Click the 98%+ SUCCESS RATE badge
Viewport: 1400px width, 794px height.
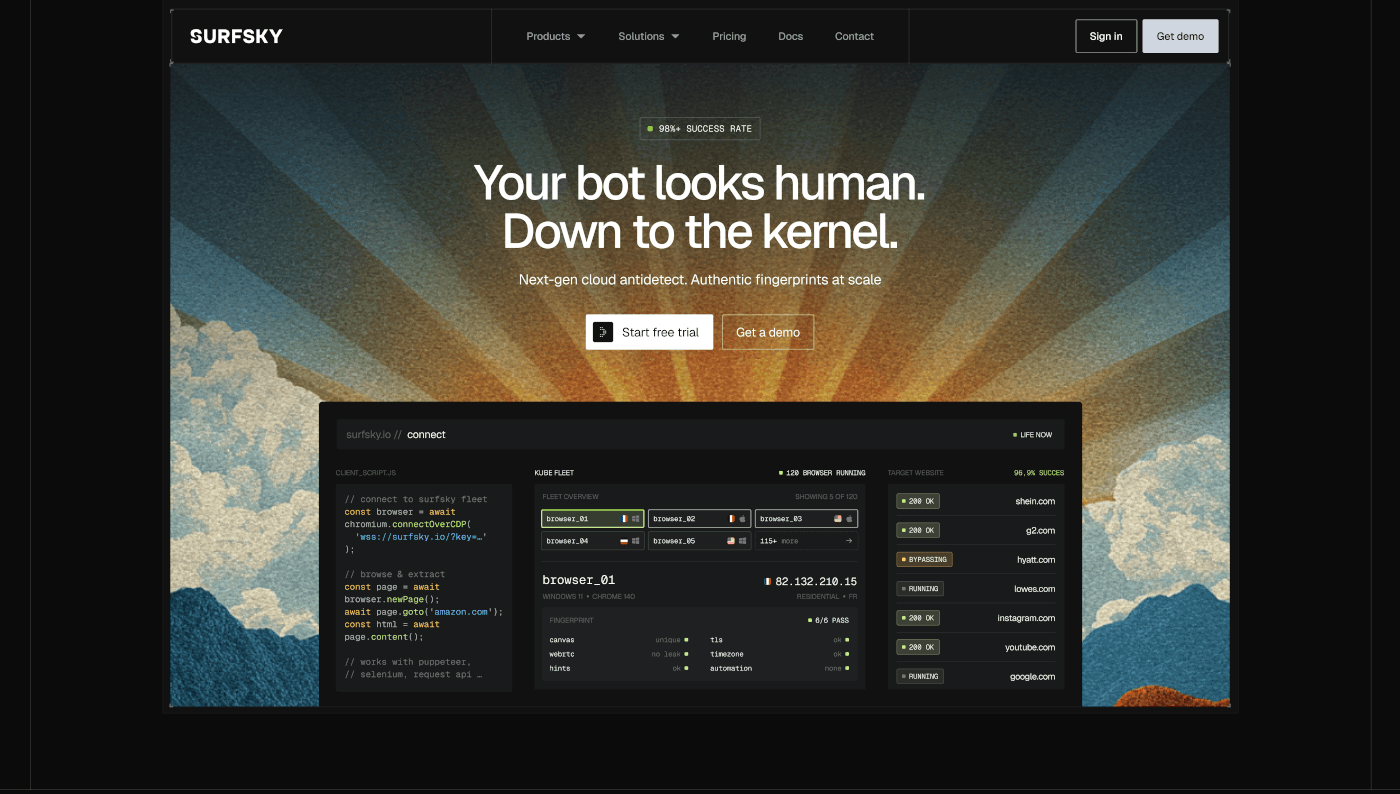700,129
